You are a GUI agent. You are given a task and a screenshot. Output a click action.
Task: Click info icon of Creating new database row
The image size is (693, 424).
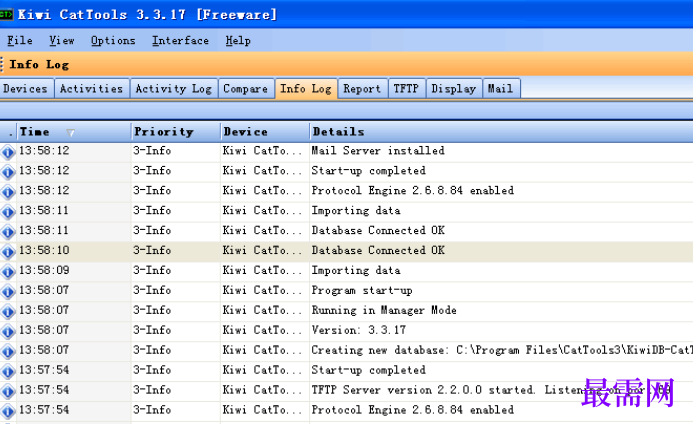point(8,351)
